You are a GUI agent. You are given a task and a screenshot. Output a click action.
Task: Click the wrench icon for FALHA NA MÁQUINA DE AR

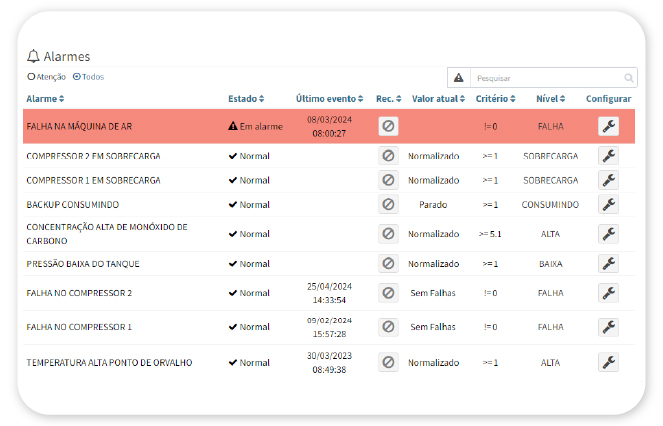tap(608, 126)
